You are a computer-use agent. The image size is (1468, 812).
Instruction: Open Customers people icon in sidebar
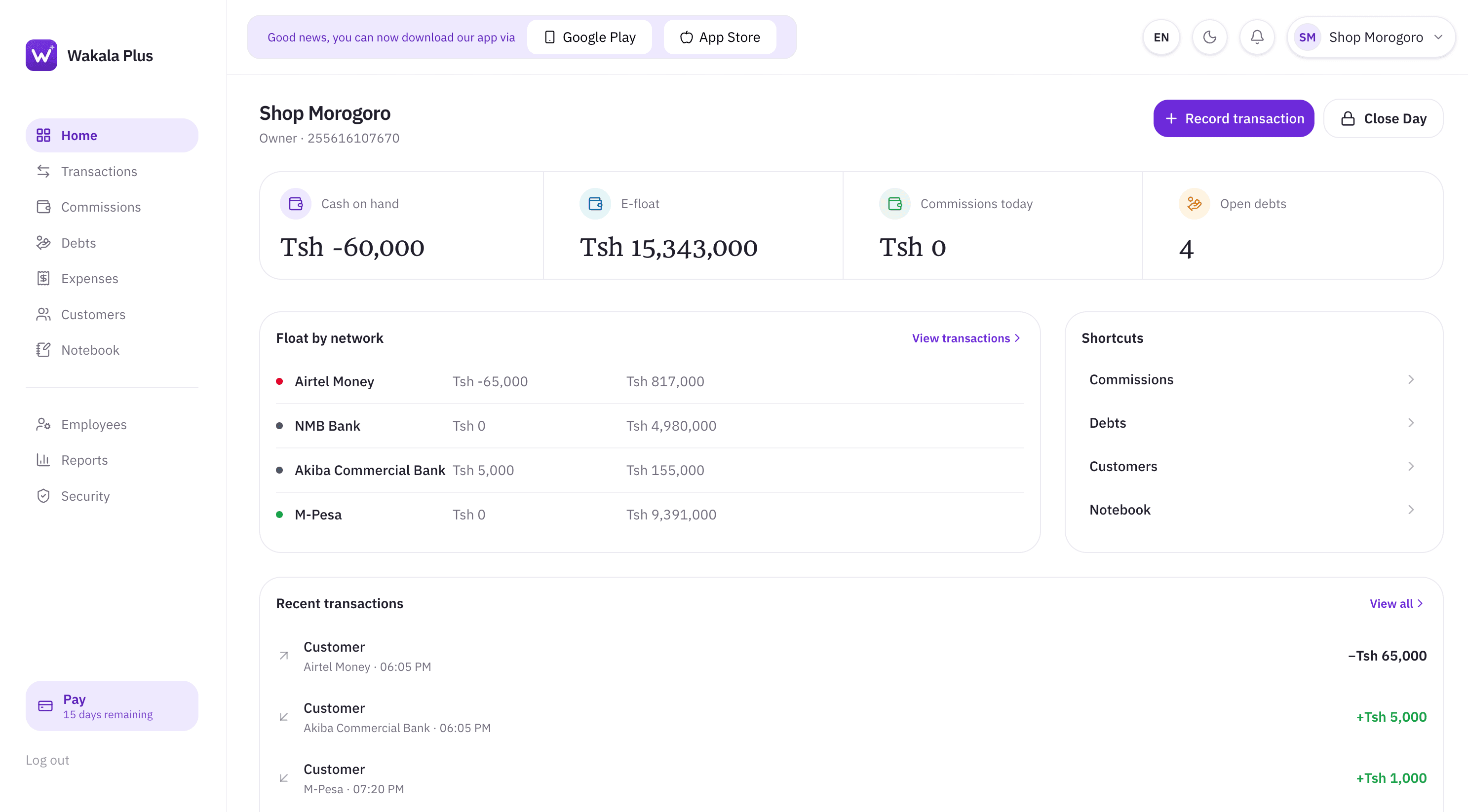pos(43,314)
